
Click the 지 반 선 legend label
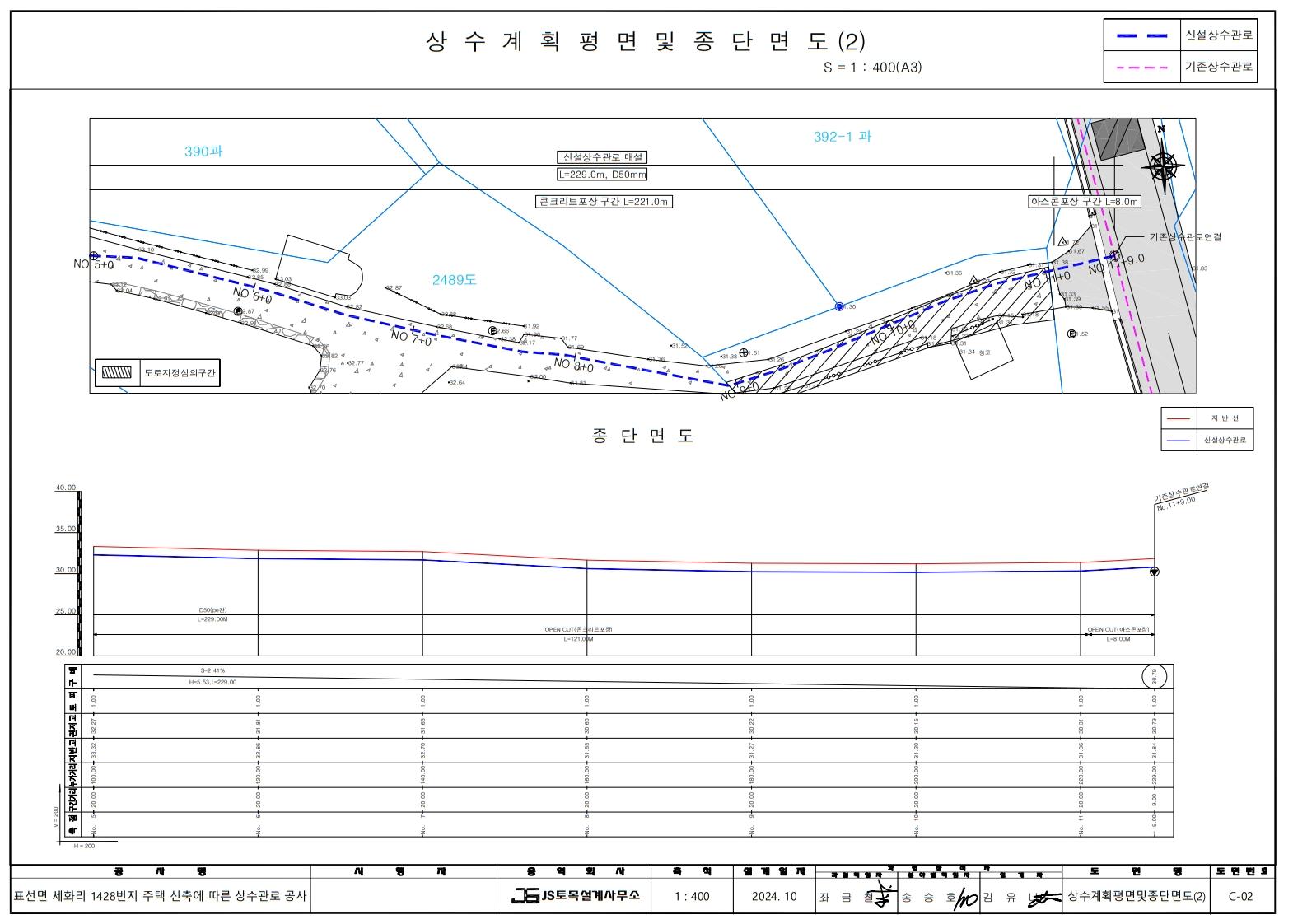(x=1224, y=418)
